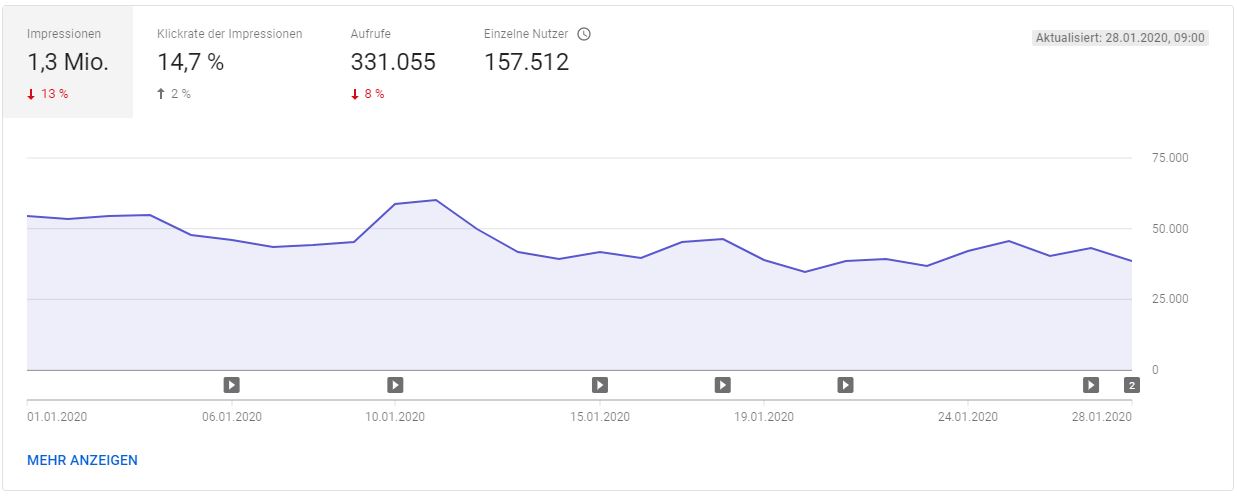This screenshot has height=499, width=1237.
Task: Show the Einzelne Nutzer metric tab
Action: click(x=527, y=62)
